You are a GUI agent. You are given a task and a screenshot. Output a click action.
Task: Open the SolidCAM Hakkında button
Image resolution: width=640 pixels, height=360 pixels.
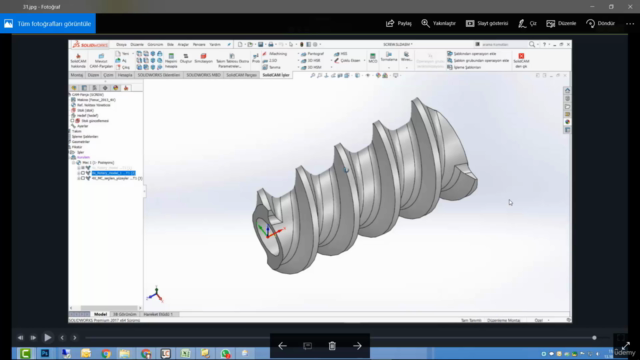[x=78, y=60]
